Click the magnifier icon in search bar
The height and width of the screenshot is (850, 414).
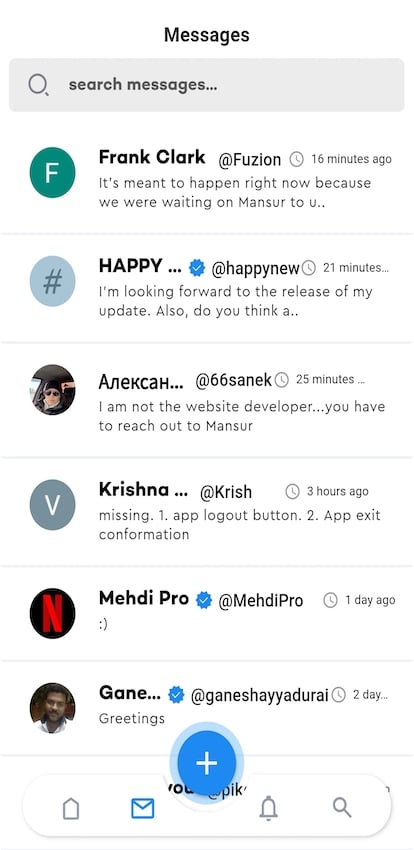(38, 85)
